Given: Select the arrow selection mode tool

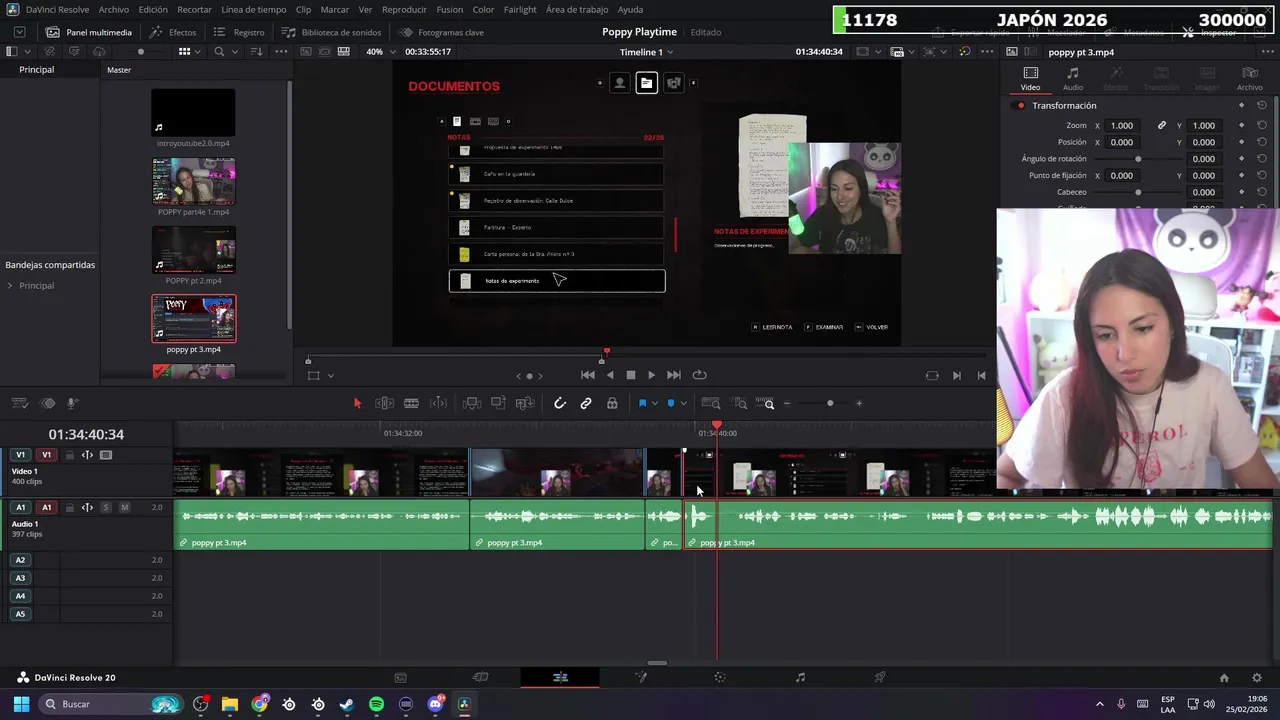Looking at the screenshot, I should coord(357,403).
